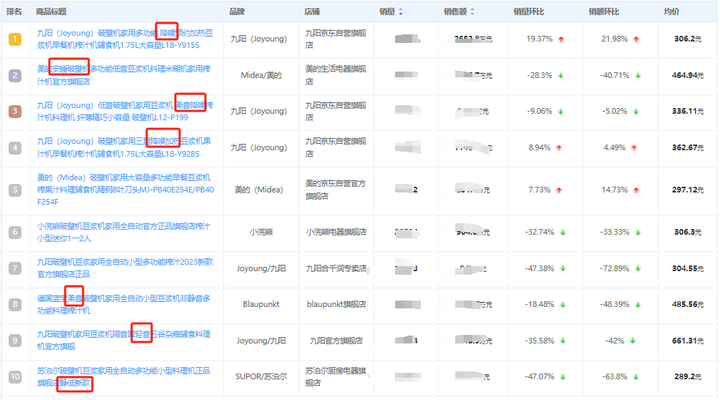Open product link ending L18-Y928S
720x400 pixels.
[x=124, y=147]
